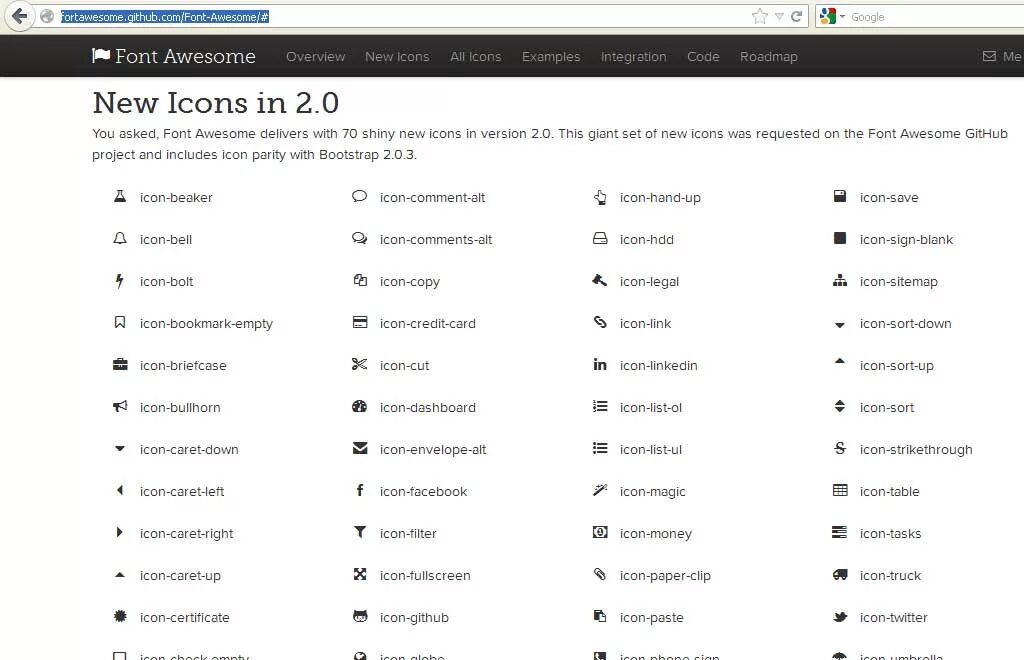Switch to Examples in the navbar

point(551,57)
